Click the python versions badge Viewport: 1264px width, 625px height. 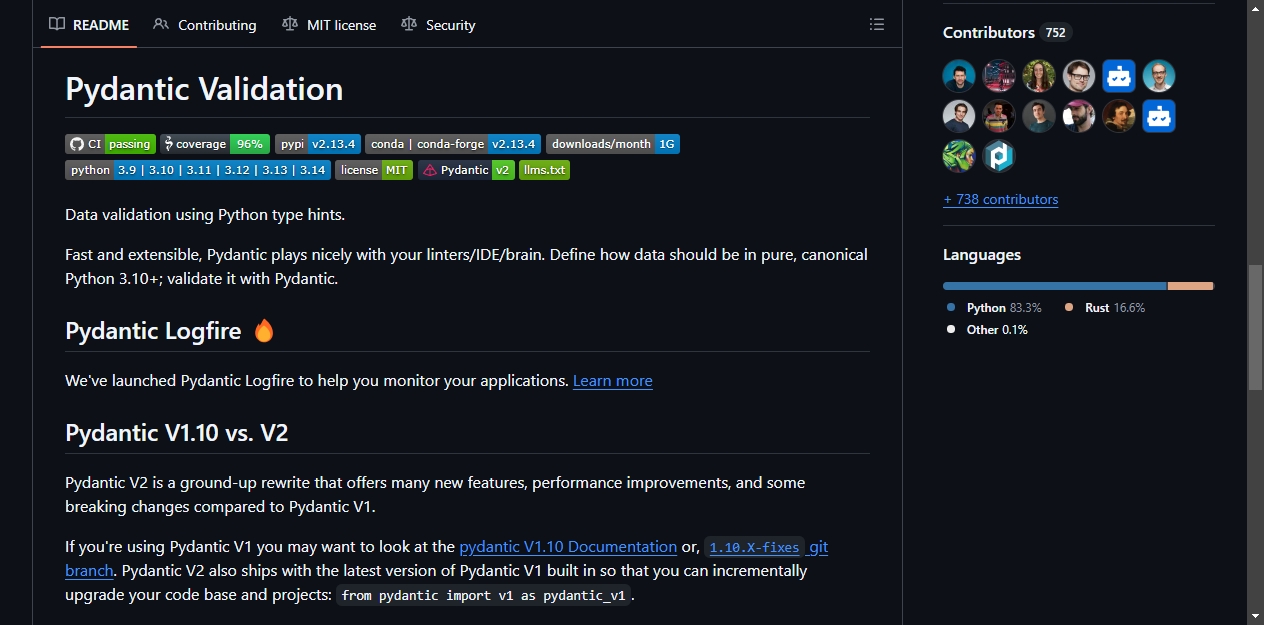pos(198,170)
